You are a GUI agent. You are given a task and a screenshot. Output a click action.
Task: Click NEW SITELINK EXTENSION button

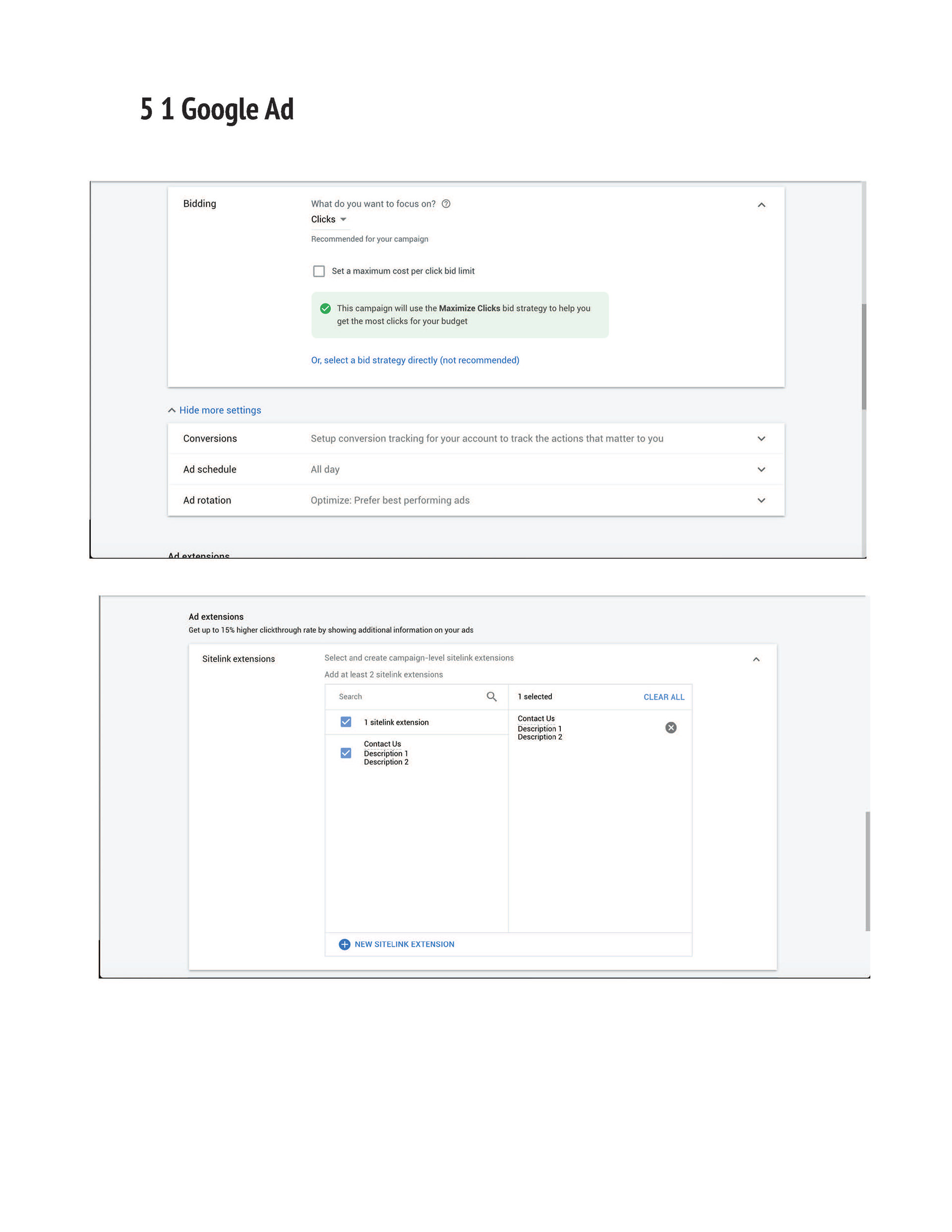pos(404,944)
